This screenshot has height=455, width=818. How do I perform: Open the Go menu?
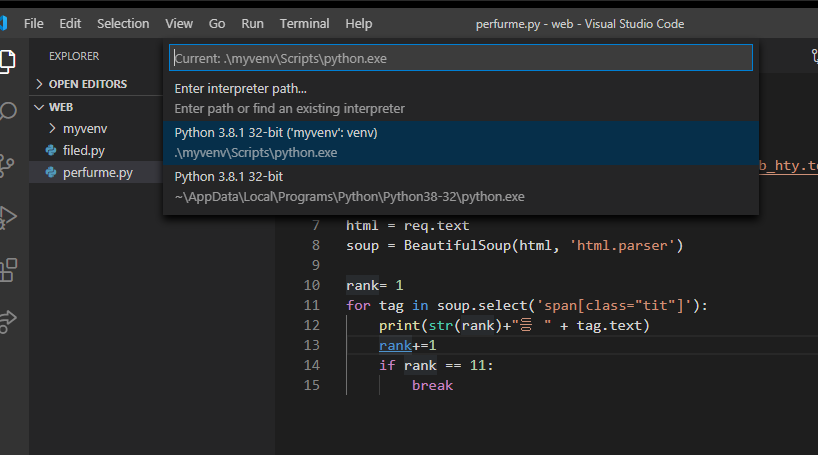tap(217, 23)
